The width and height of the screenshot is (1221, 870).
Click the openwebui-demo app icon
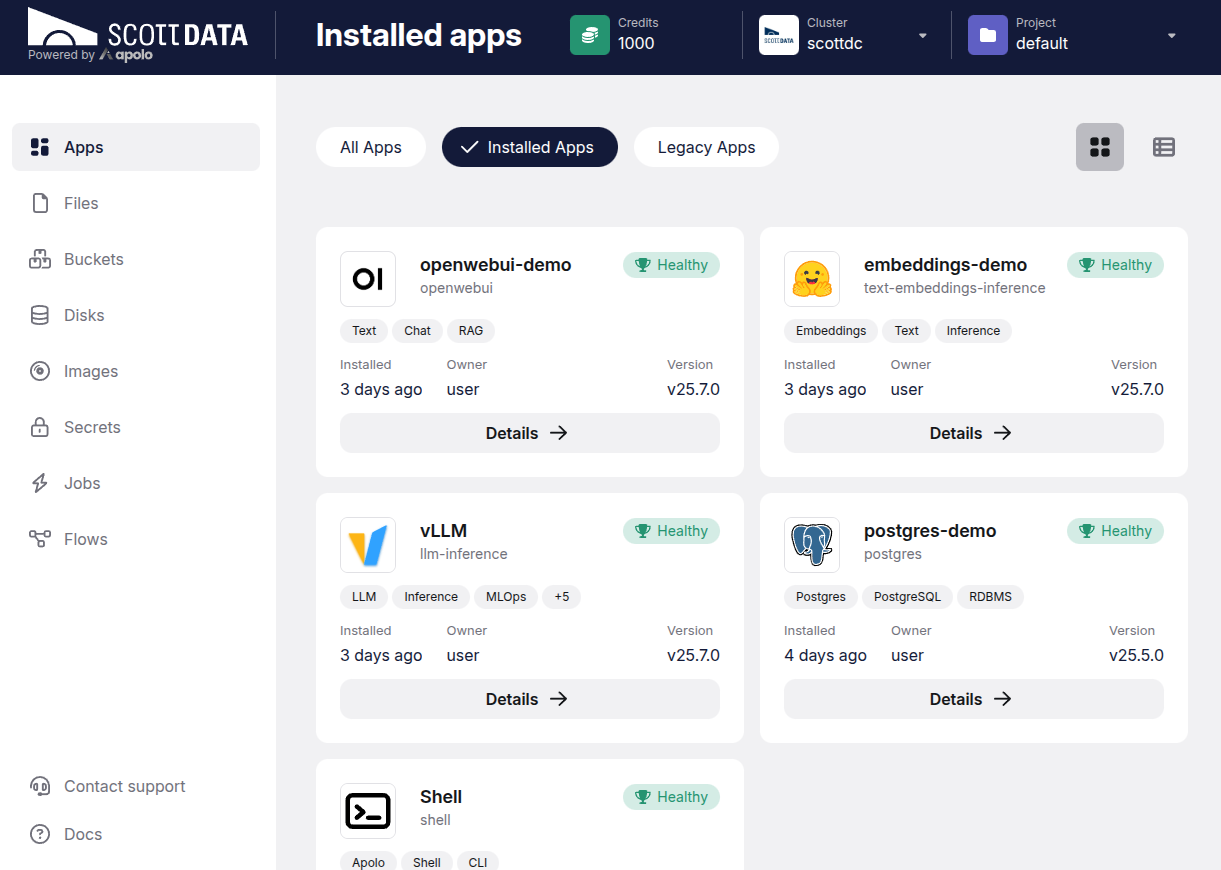click(x=368, y=278)
